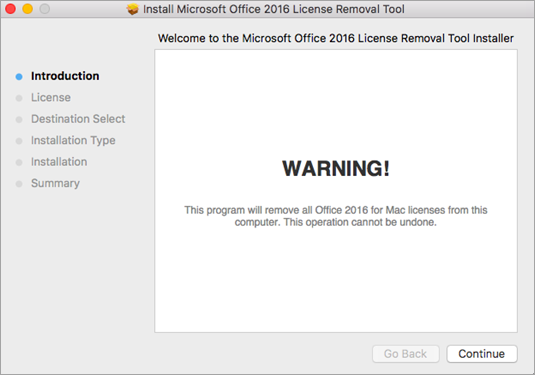Click the license removal warning paragraph

coord(336,216)
